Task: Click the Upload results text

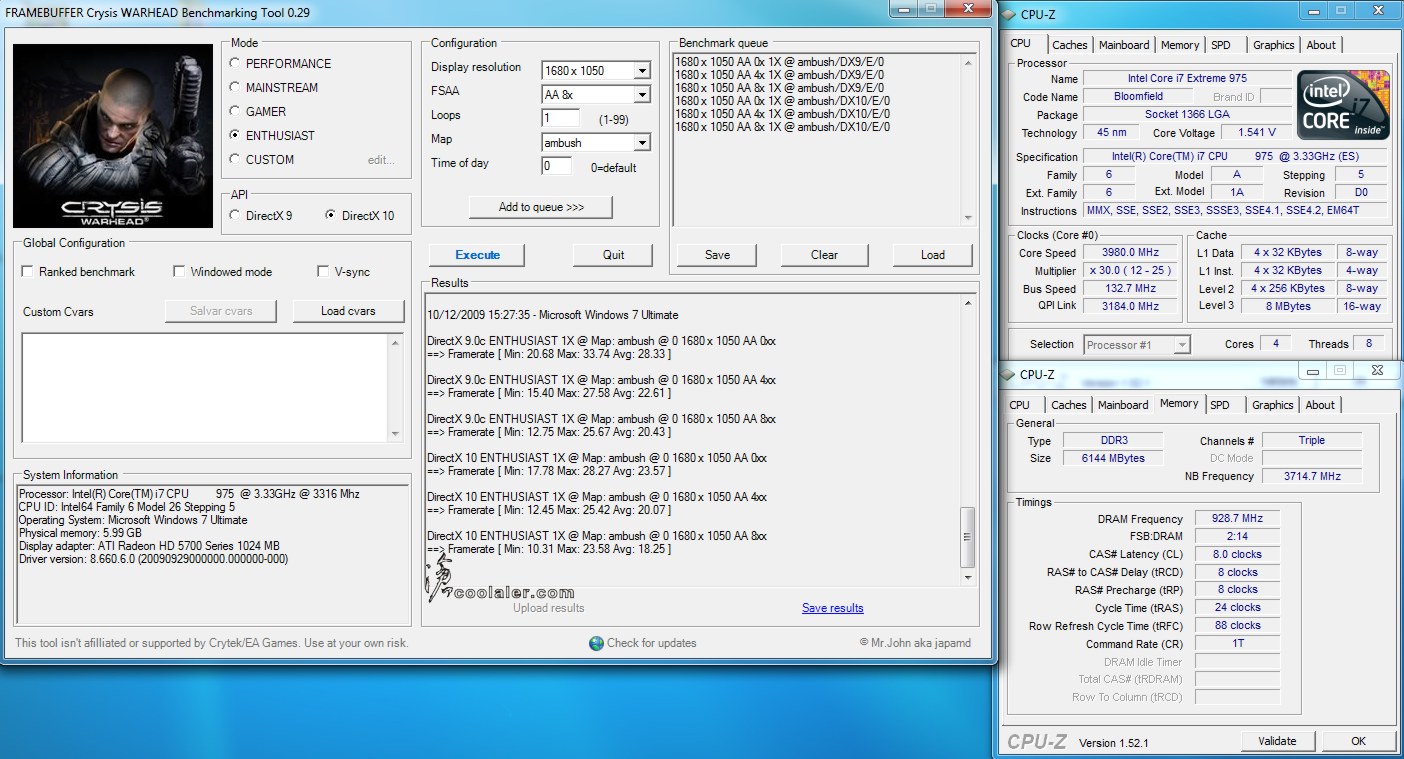Action: click(548, 608)
